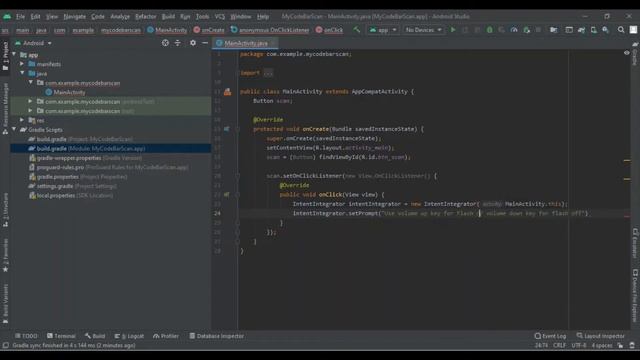Select build.gradle (Module: MyCodeBarScan.app) file

click(x=111, y=149)
